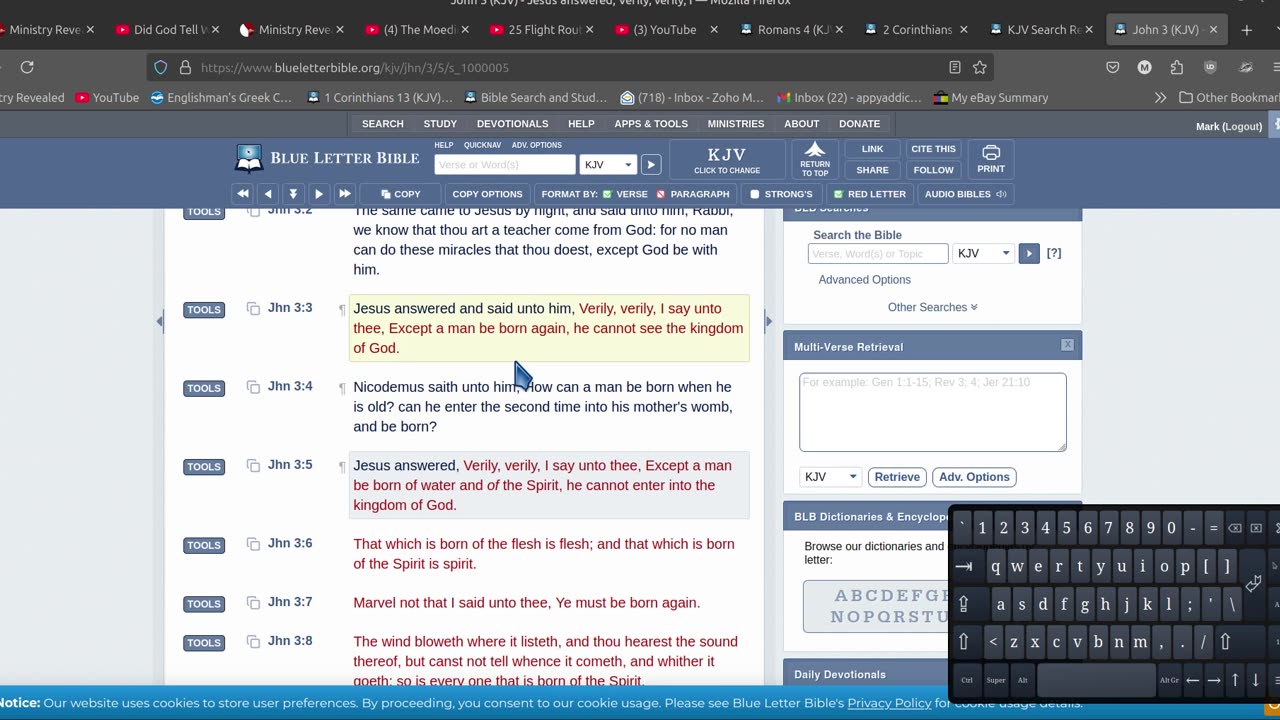
Task: Click KJV Click to Change selector
Action: tap(727, 160)
